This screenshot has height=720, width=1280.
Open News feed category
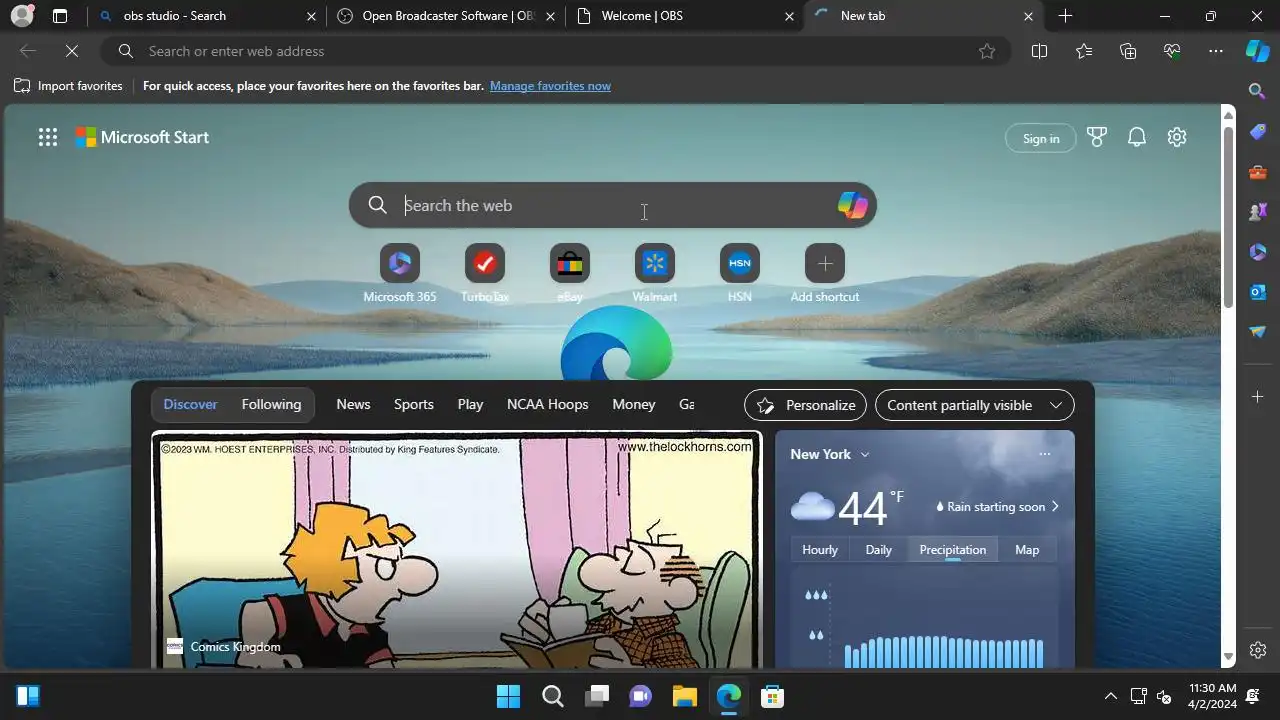coord(353,405)
